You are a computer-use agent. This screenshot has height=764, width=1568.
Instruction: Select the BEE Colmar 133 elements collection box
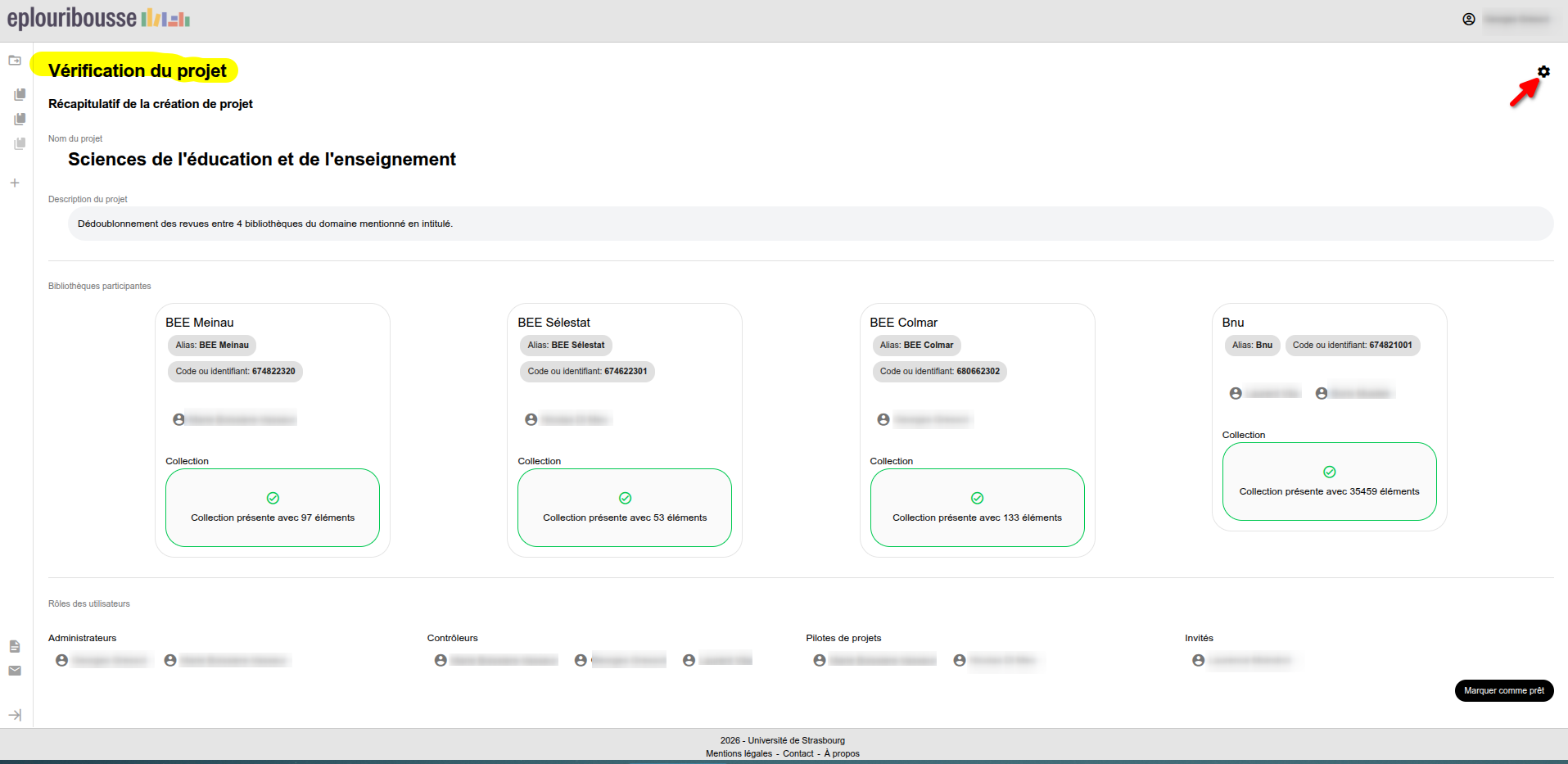pyautogui.click(x=977, y=508)
